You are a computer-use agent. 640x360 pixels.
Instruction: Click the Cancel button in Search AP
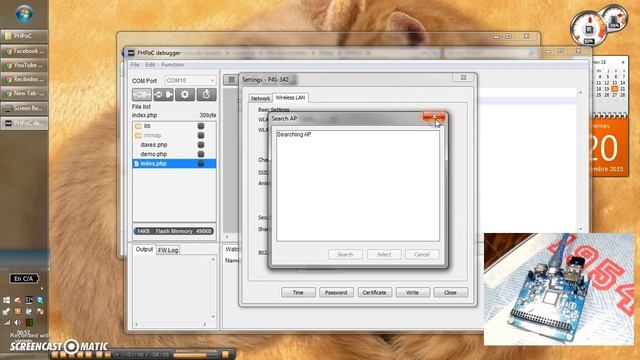(422, 254)
